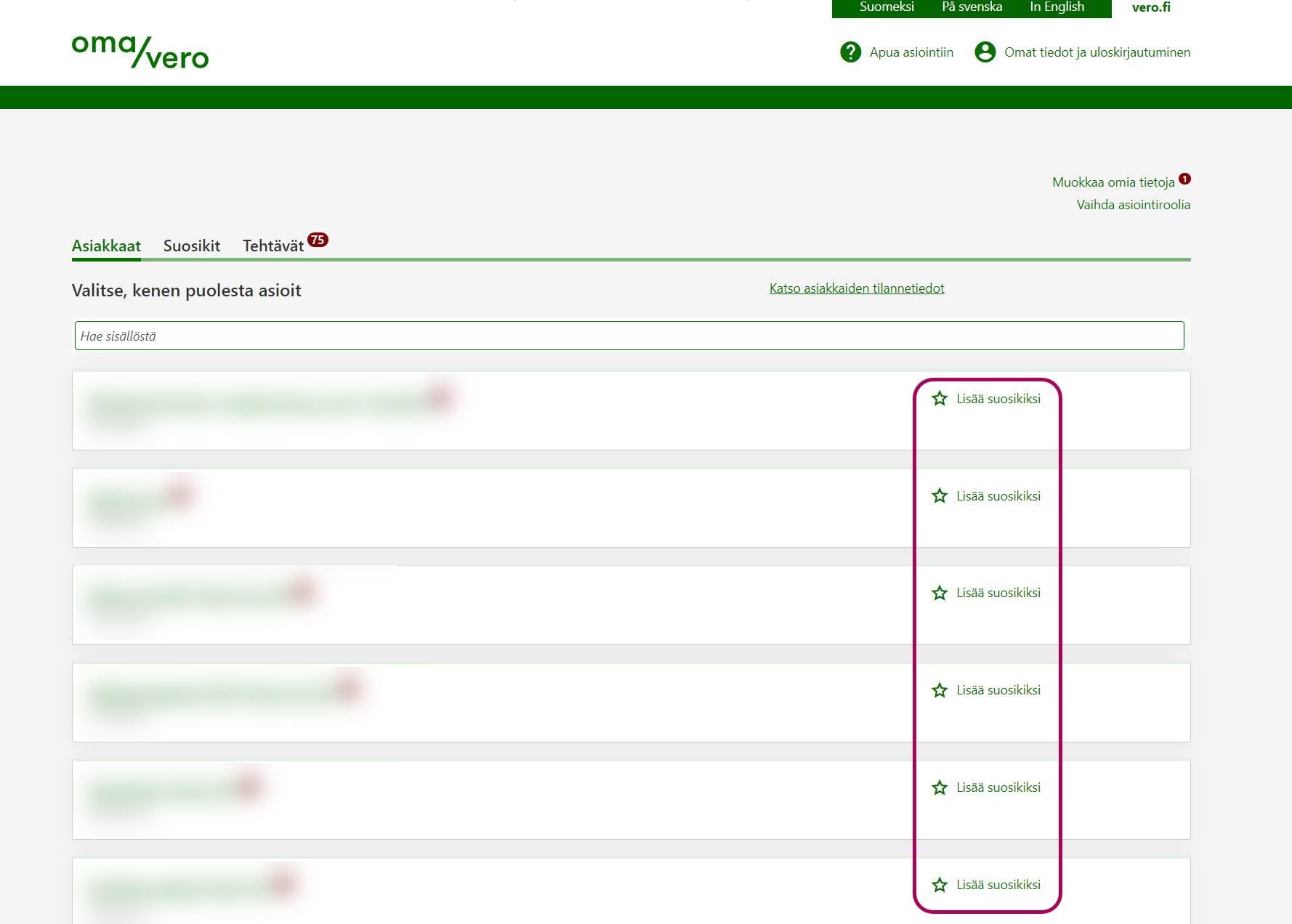
Task: Select the Asiakkaat tab
Action: (x=106, y=246)
